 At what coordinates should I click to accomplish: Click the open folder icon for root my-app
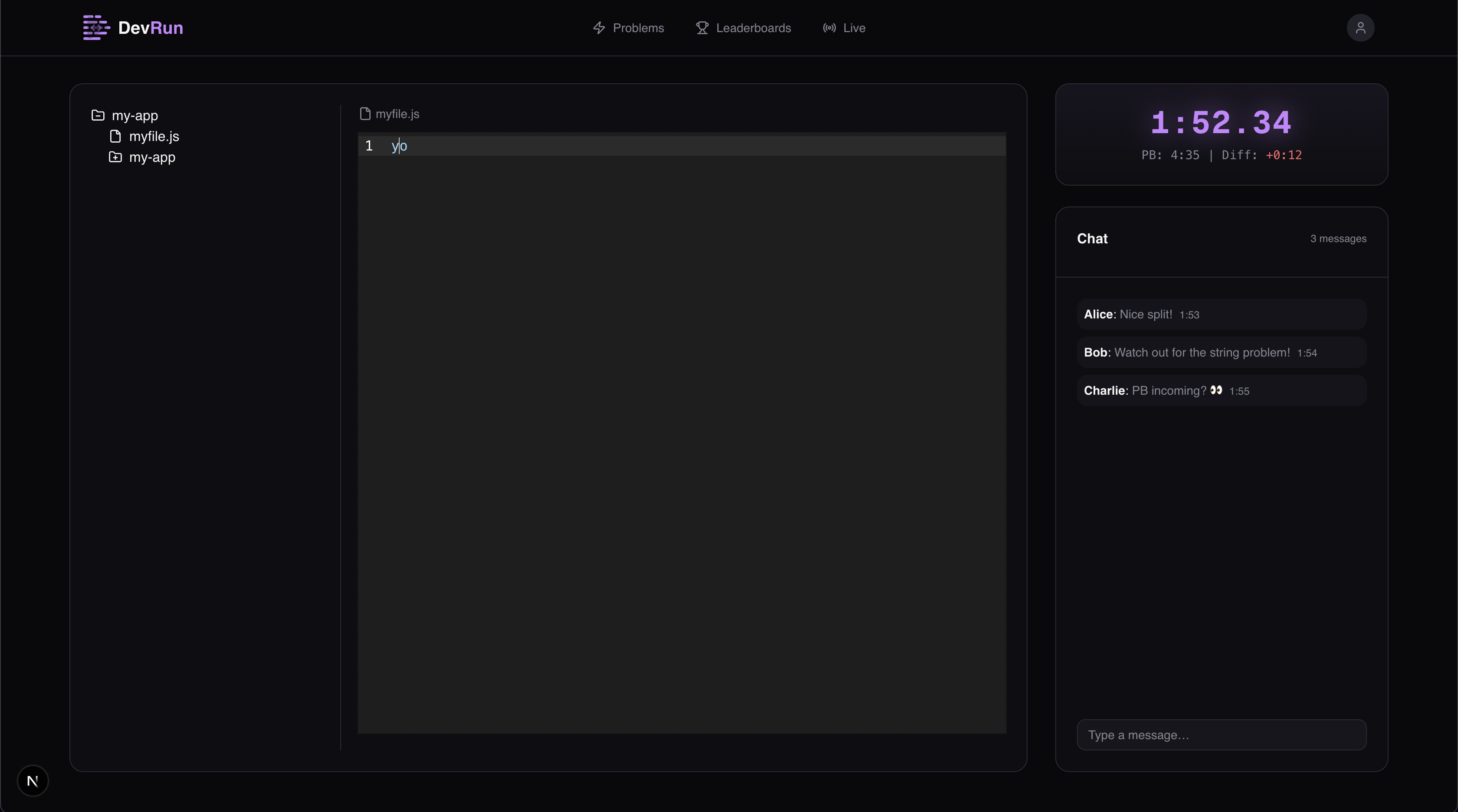[98, 115]
